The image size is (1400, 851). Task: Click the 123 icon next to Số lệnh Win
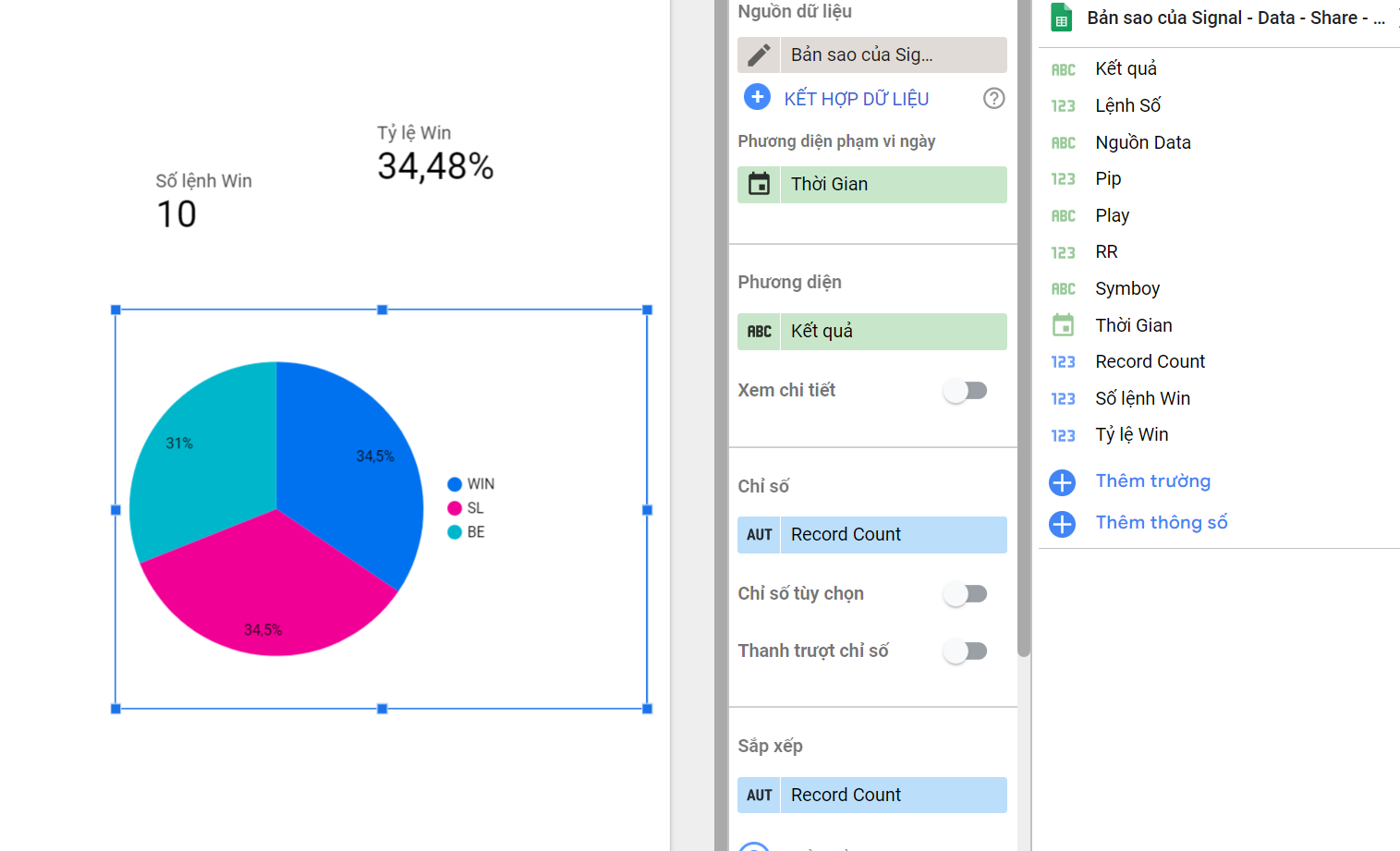tap(1064, 398)
